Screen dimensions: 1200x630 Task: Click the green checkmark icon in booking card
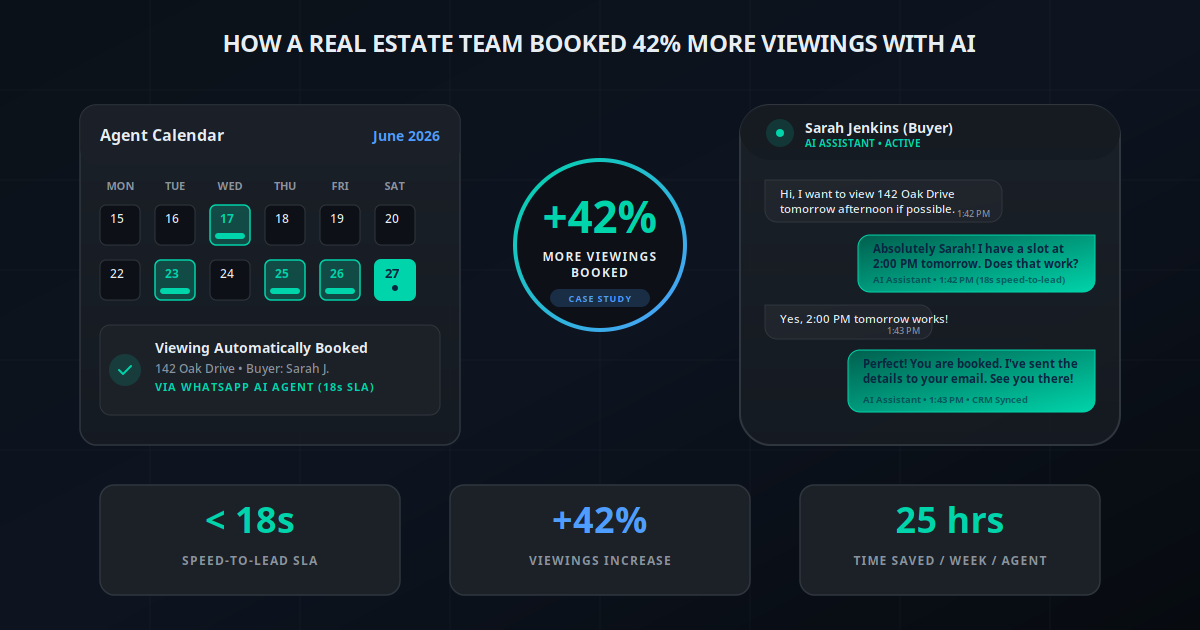[x=125, y=369]
